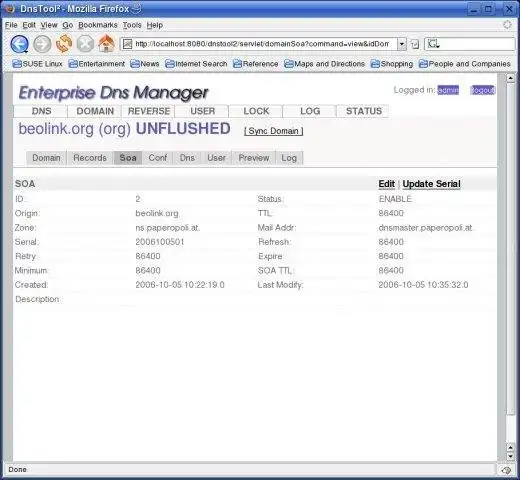Open the Edit menu
The image size is (520, 480).
(29, 25)
